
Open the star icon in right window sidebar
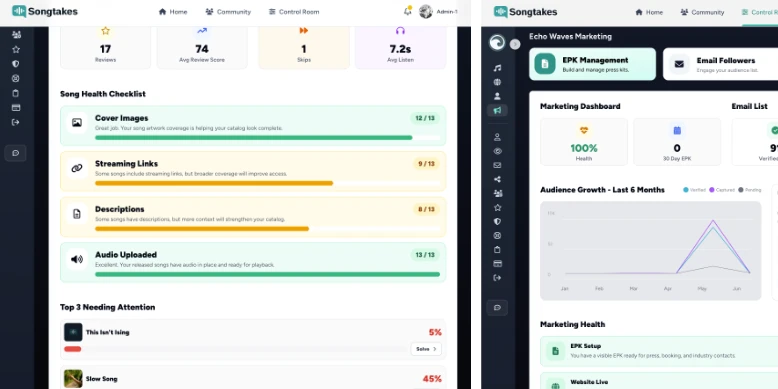[497, 207]
